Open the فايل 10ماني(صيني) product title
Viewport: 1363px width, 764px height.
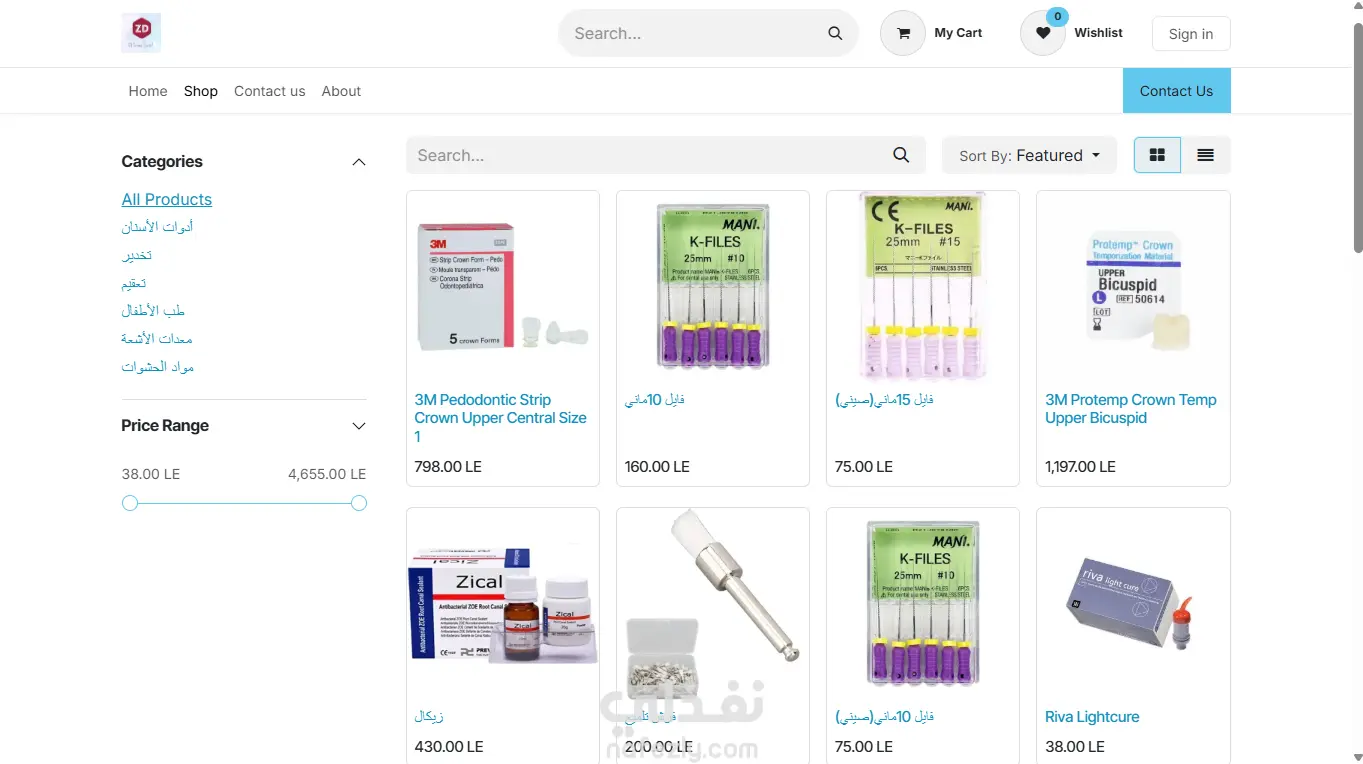[x=884, y=717]
